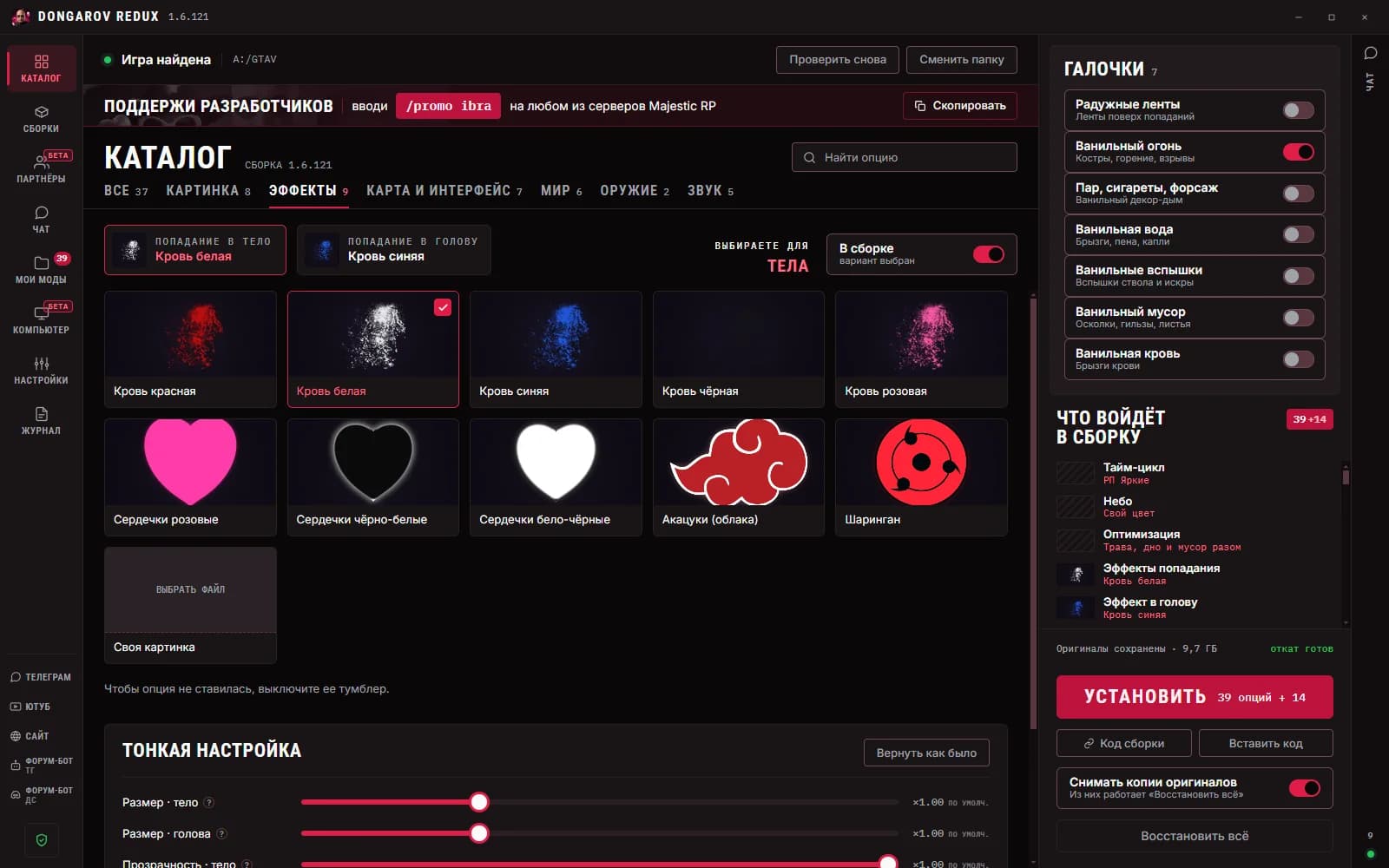The image size is (1389, 868).
Task: Open the Партнёры beta section
Action: (x=41, y=169)
